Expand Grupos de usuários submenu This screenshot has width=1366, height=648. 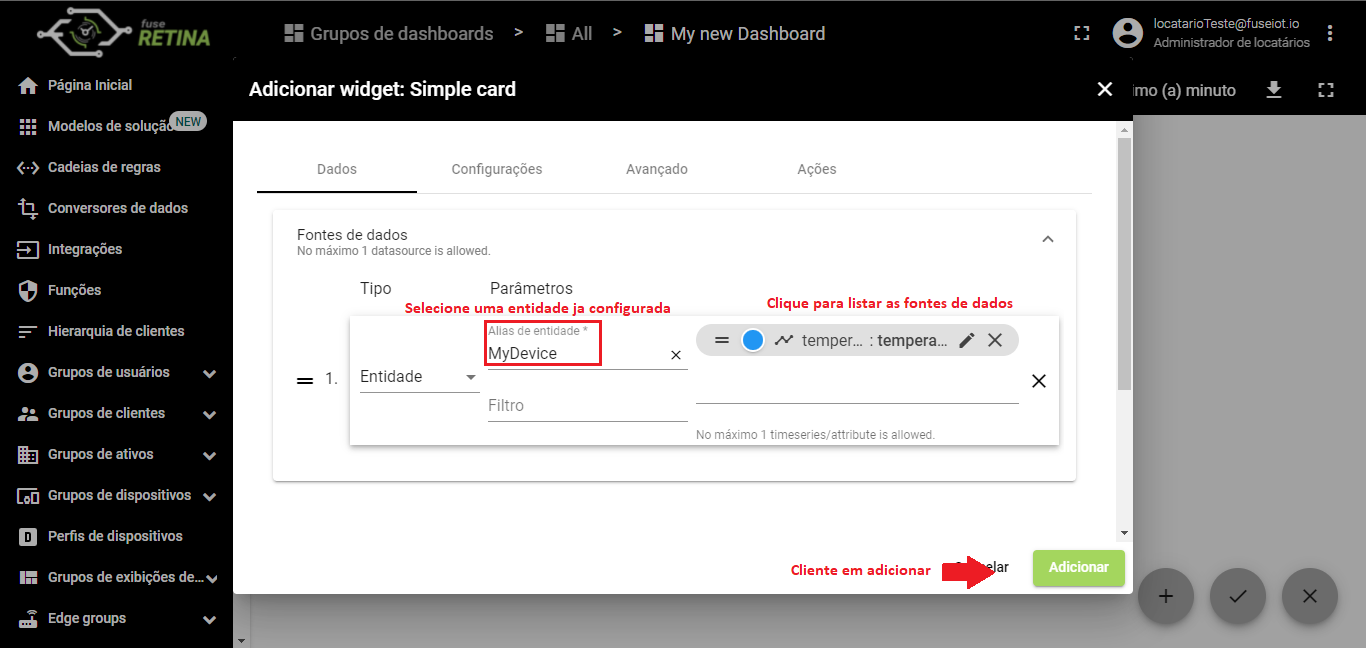(210, 373)
